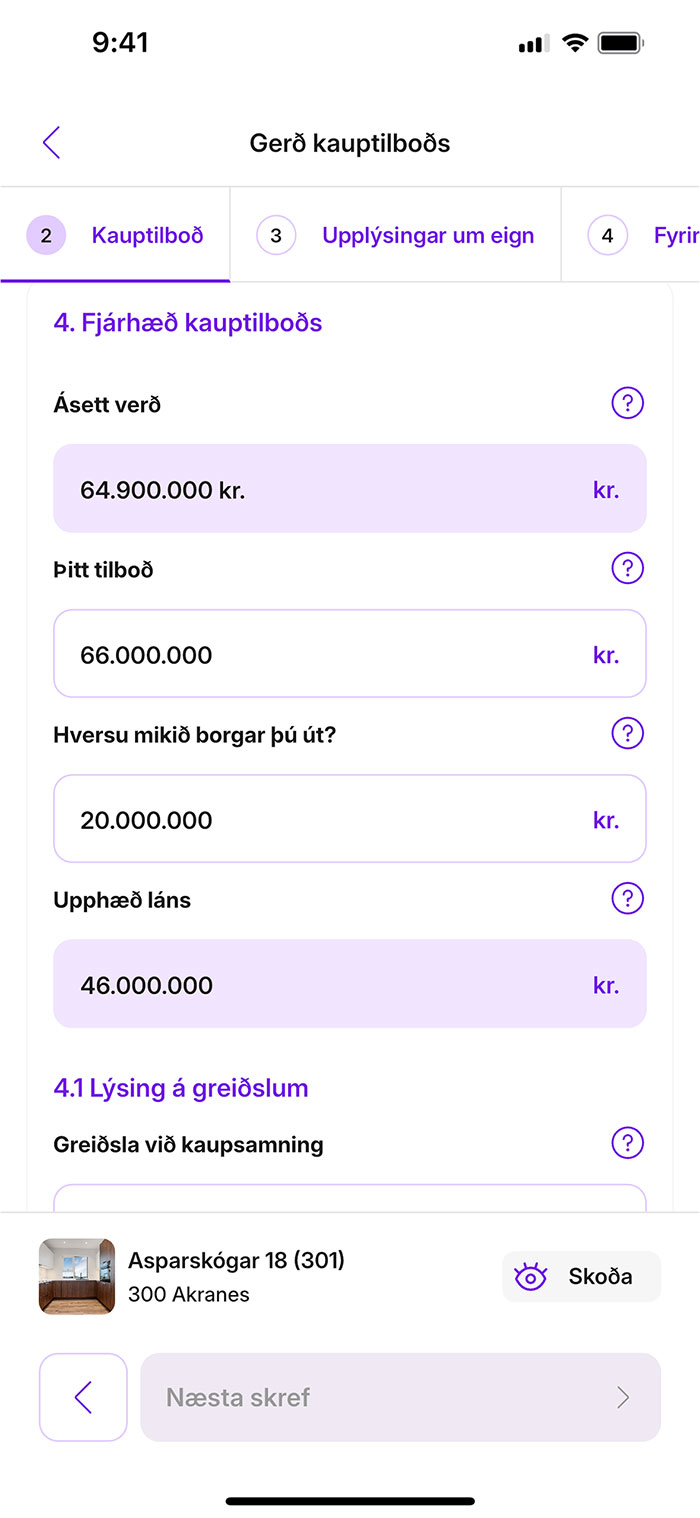Open help icon for Ásett verð

click(x=627, y=404)
